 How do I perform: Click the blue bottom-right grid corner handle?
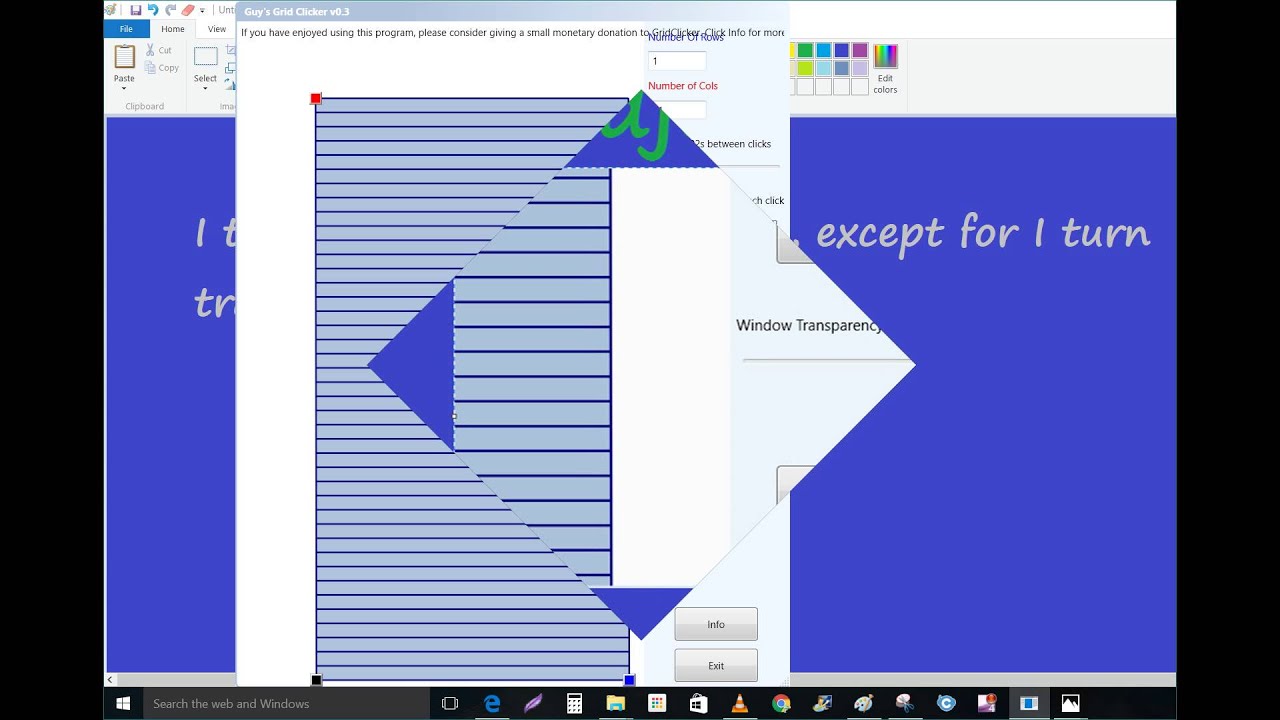pos(629,680)
